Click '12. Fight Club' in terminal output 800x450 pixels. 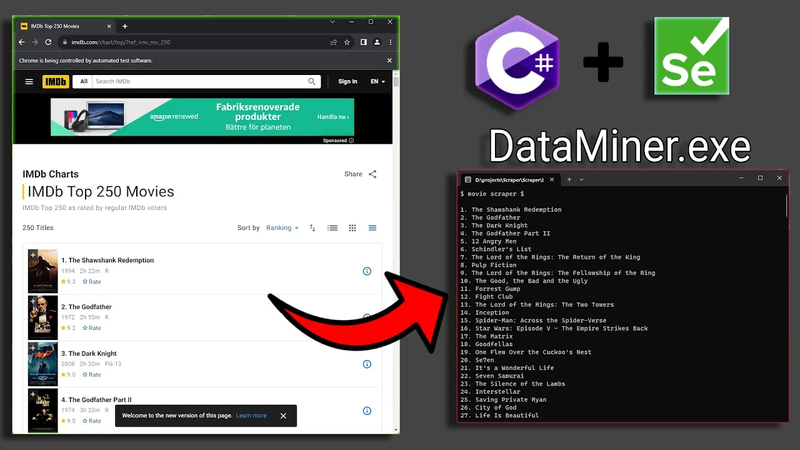pyautogui.click(x=486, y=296)
